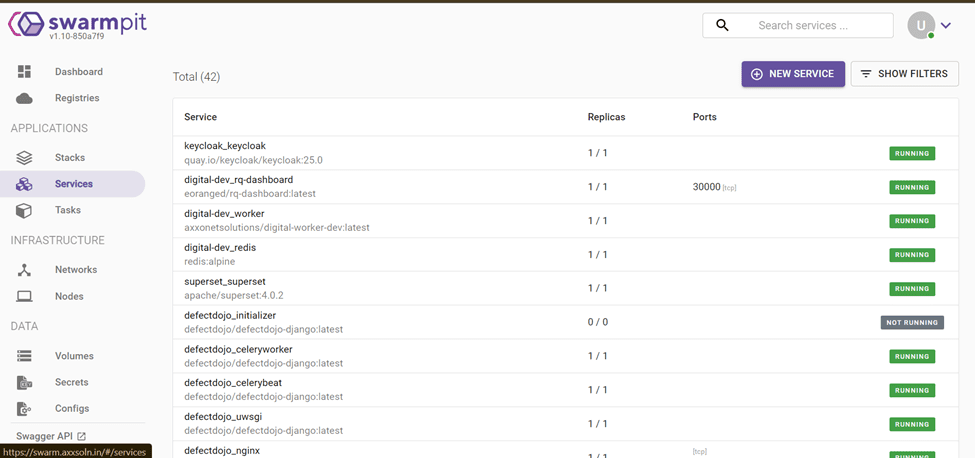Open the Swagger API link
The width and height of the screenshot is (975, 458).
coord(51,436)
